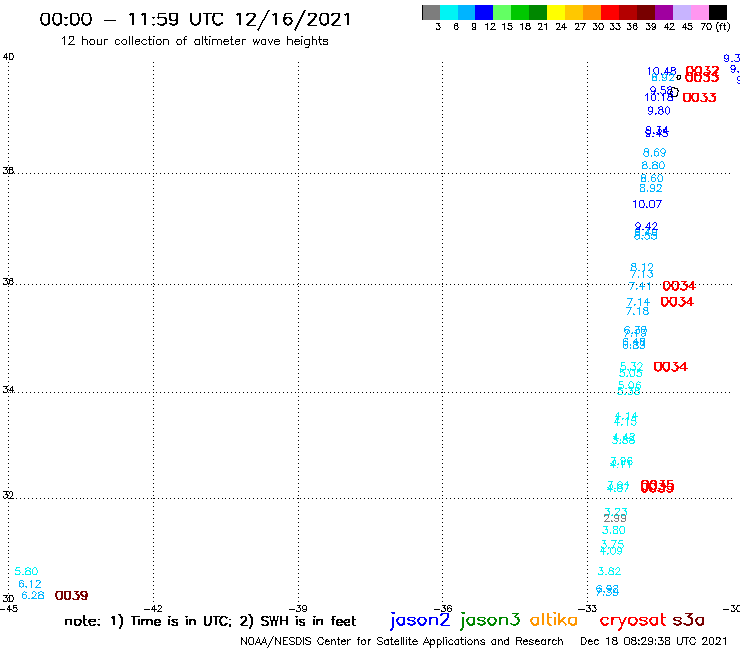Click the time label 0034 beside 7.14

click(677, 302)
